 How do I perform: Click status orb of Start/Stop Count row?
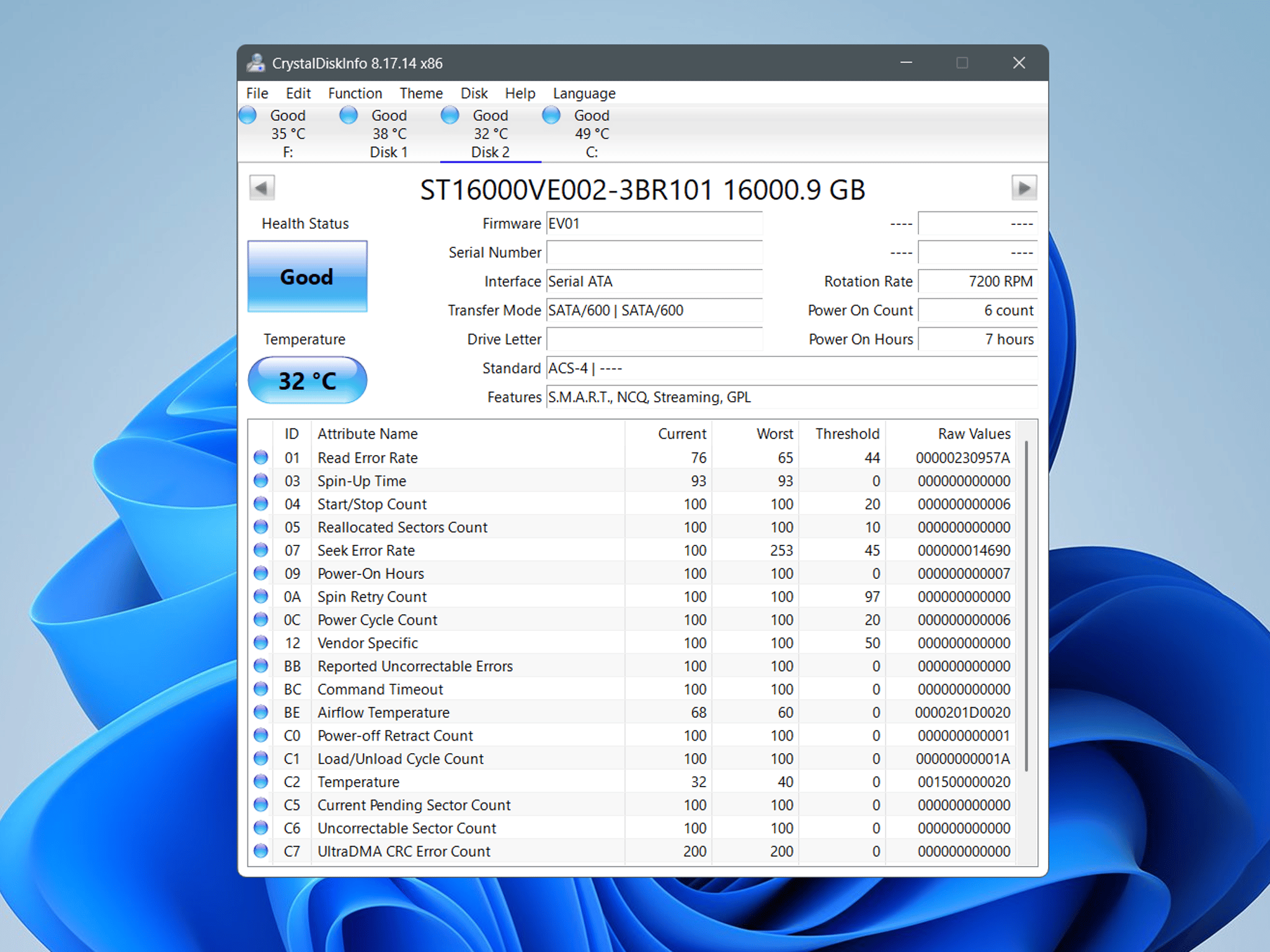point(261,504)
